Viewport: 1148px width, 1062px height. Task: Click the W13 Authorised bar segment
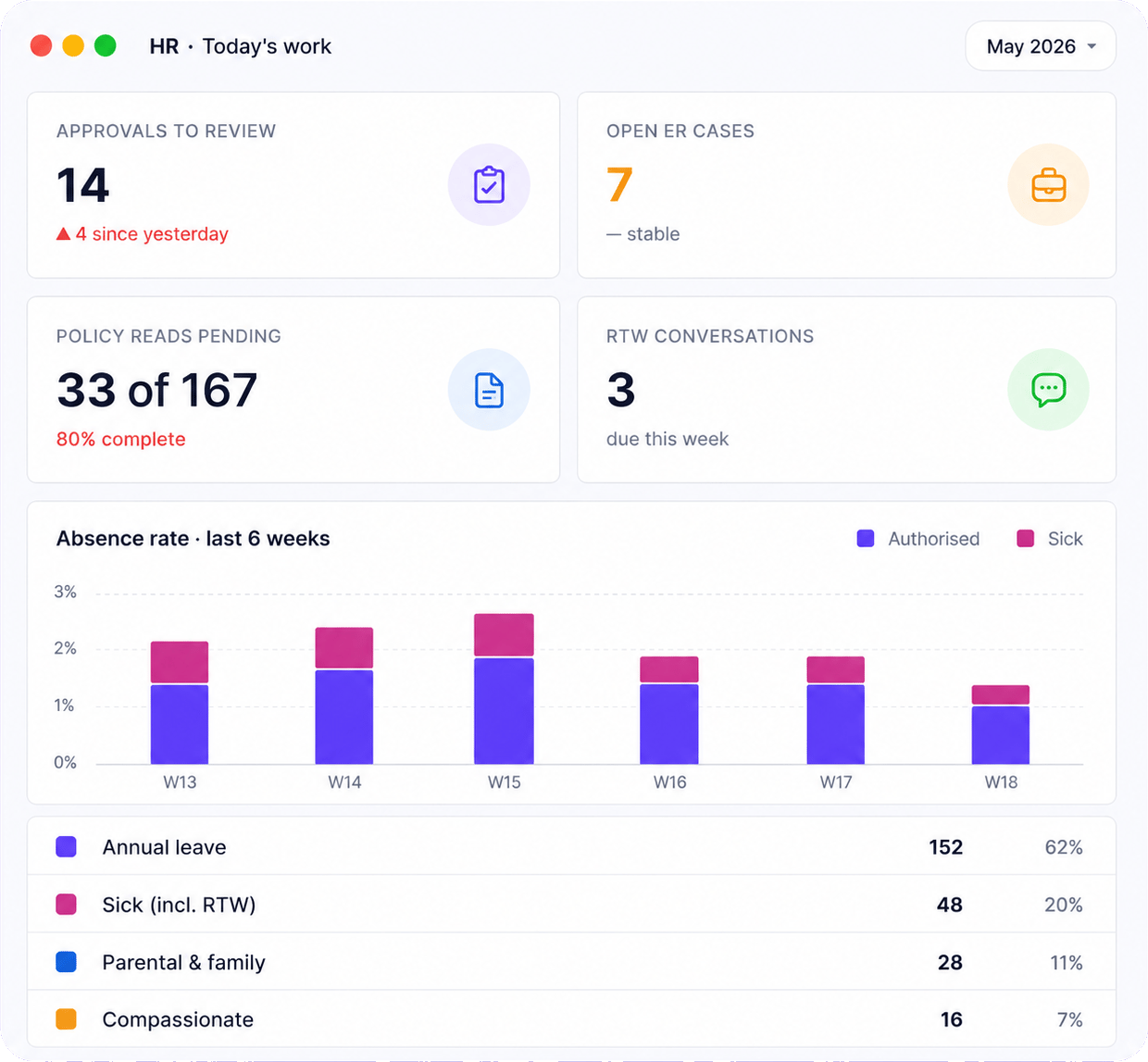(180, 725)
